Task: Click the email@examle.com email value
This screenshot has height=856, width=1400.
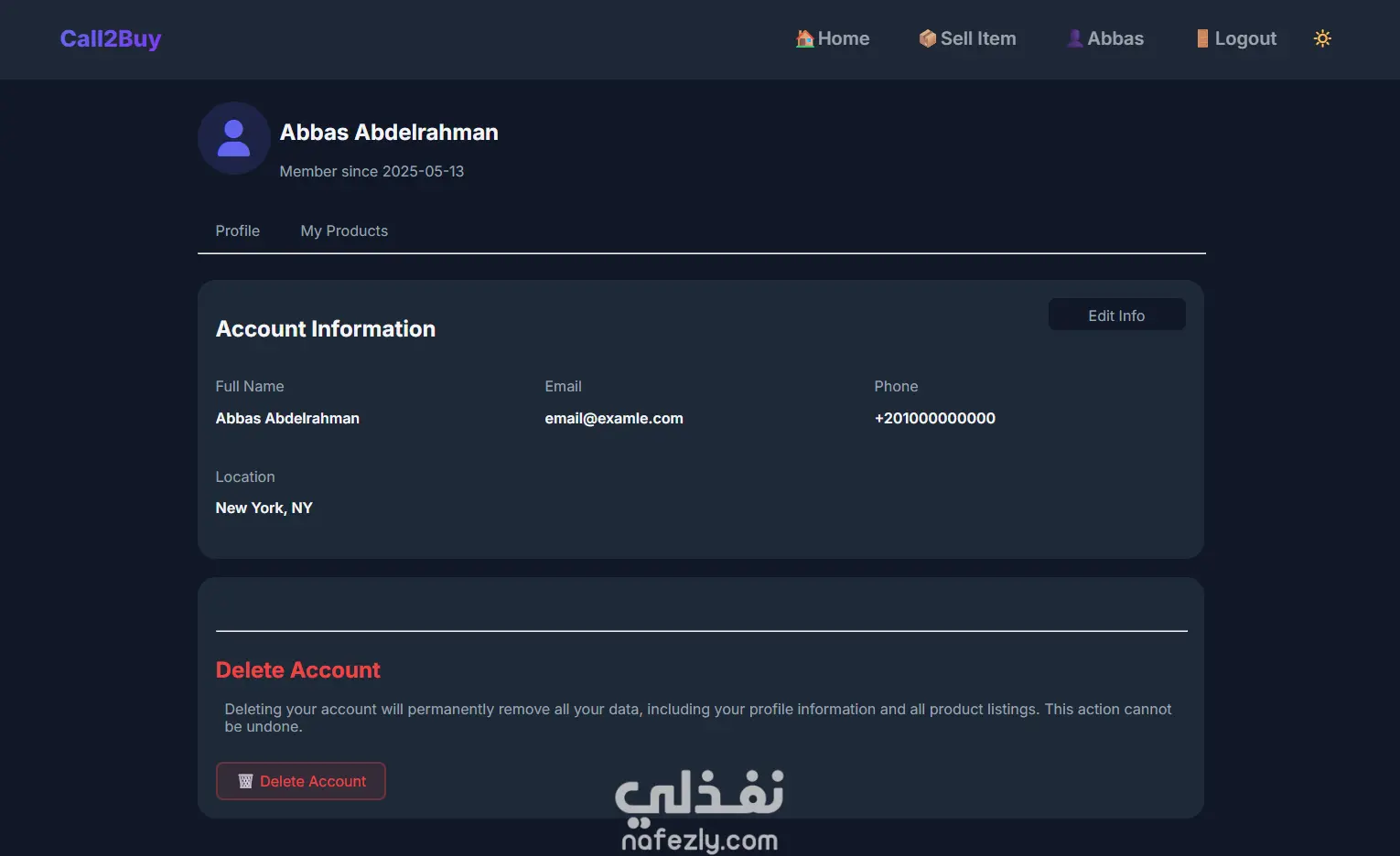Action: point(614,418)
